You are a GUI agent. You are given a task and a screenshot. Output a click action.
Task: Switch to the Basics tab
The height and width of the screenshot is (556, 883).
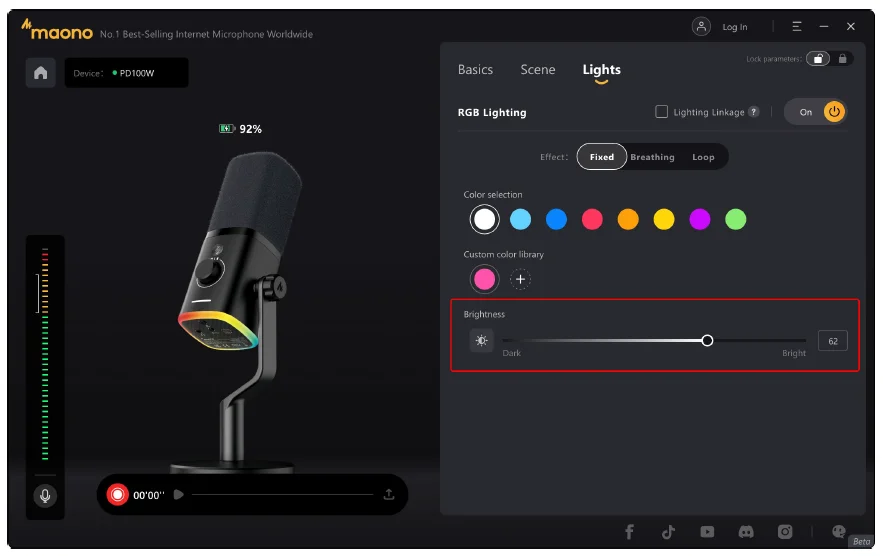[475, 69]
